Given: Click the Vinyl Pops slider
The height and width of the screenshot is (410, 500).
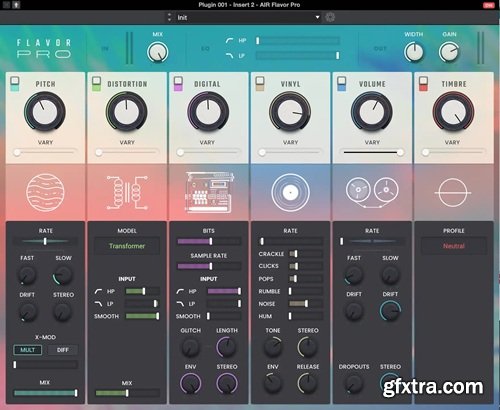Looking at the screenshot, I should click(x=306, y=278).
